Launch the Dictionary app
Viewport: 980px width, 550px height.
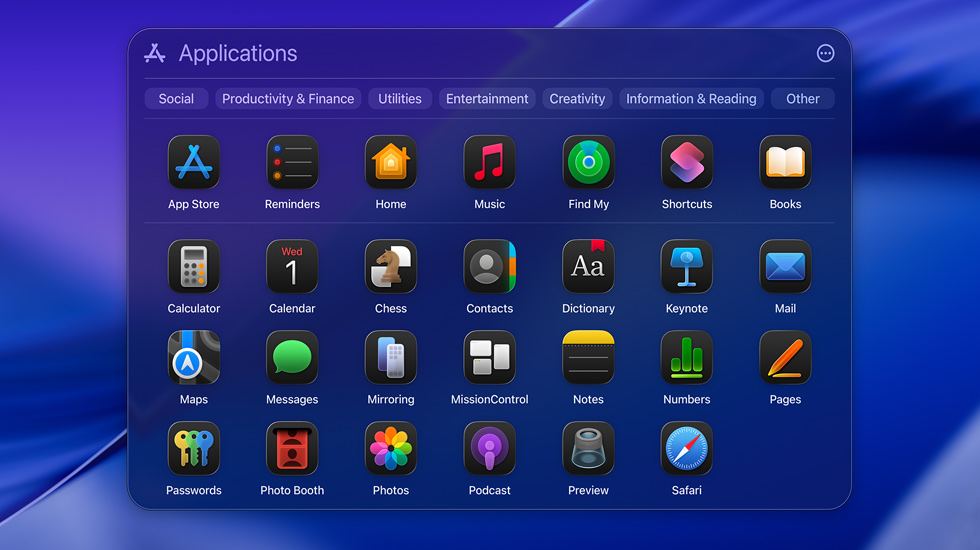click(588, 267)
